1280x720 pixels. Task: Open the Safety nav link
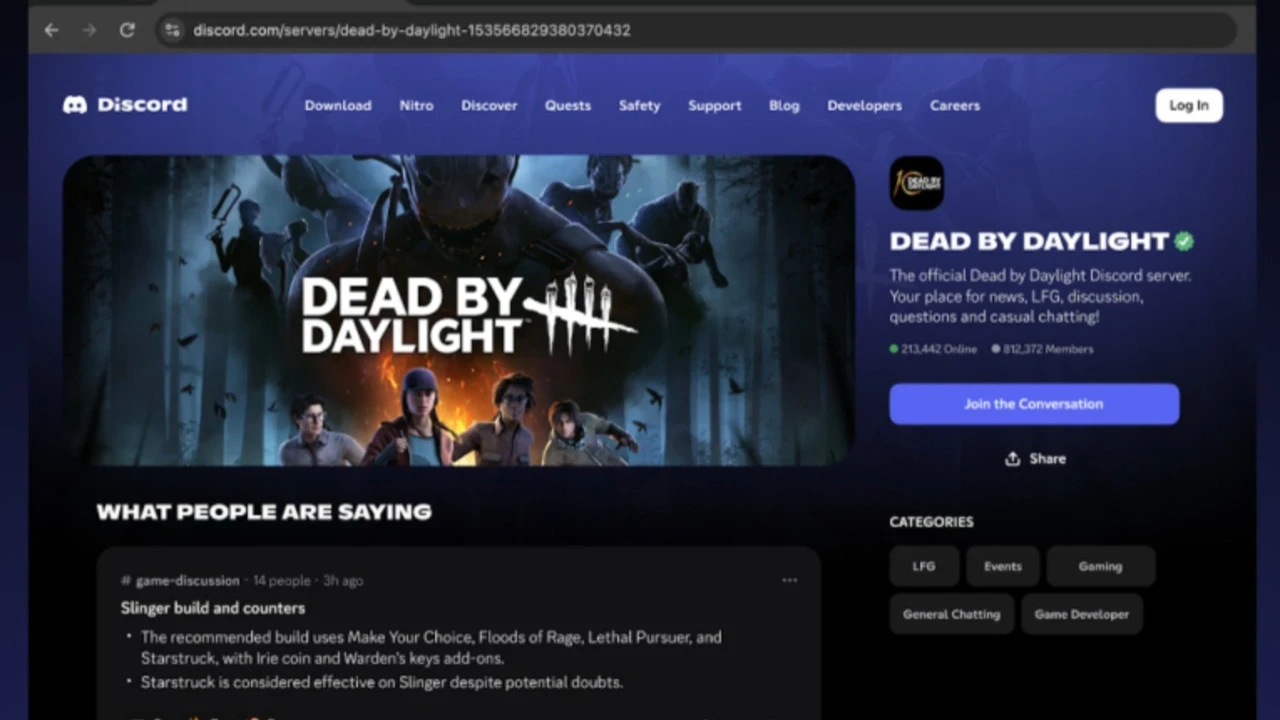pyautogui.click(x=639, y=105)
